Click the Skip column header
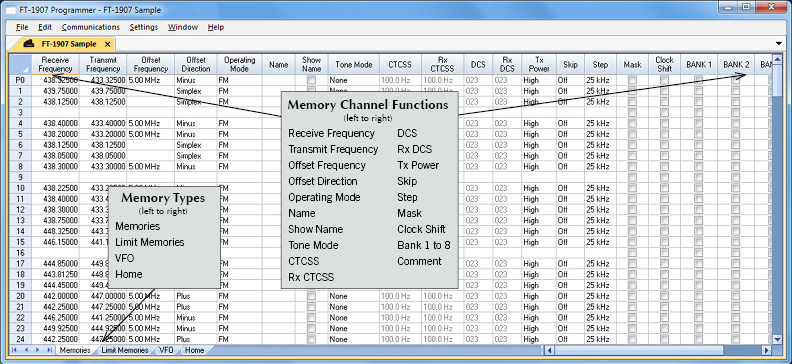The height and width of the screenshot is (364, 792). pyautogui.click(x=570, y=64)
